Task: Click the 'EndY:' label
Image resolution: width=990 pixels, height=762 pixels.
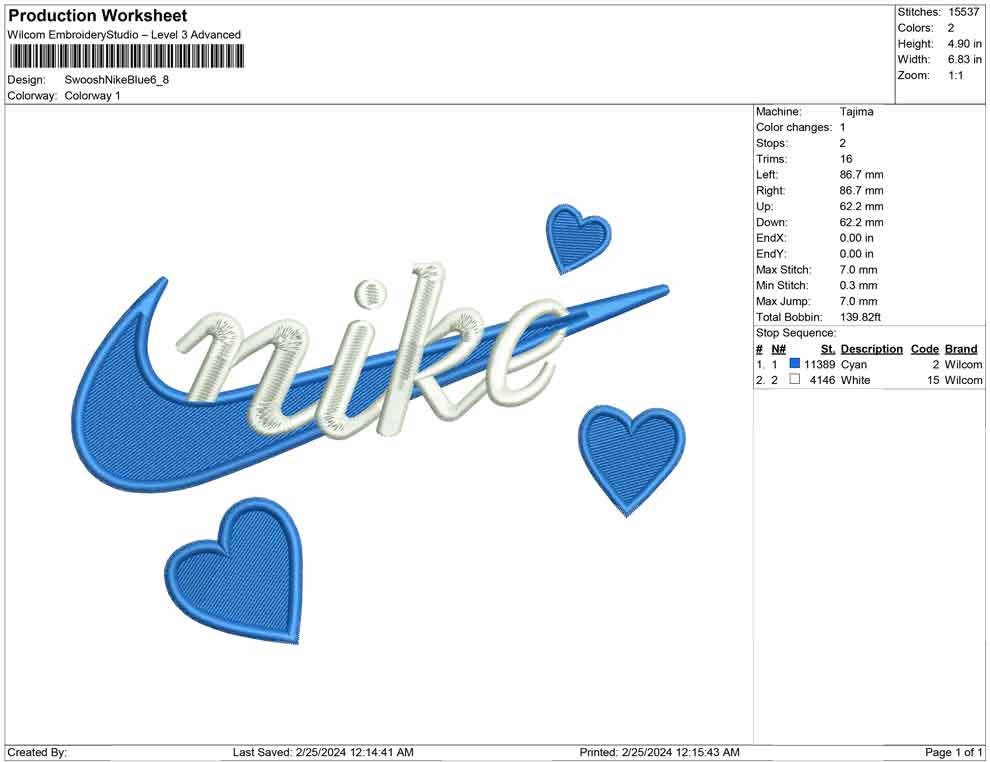Action: point(770,254)
